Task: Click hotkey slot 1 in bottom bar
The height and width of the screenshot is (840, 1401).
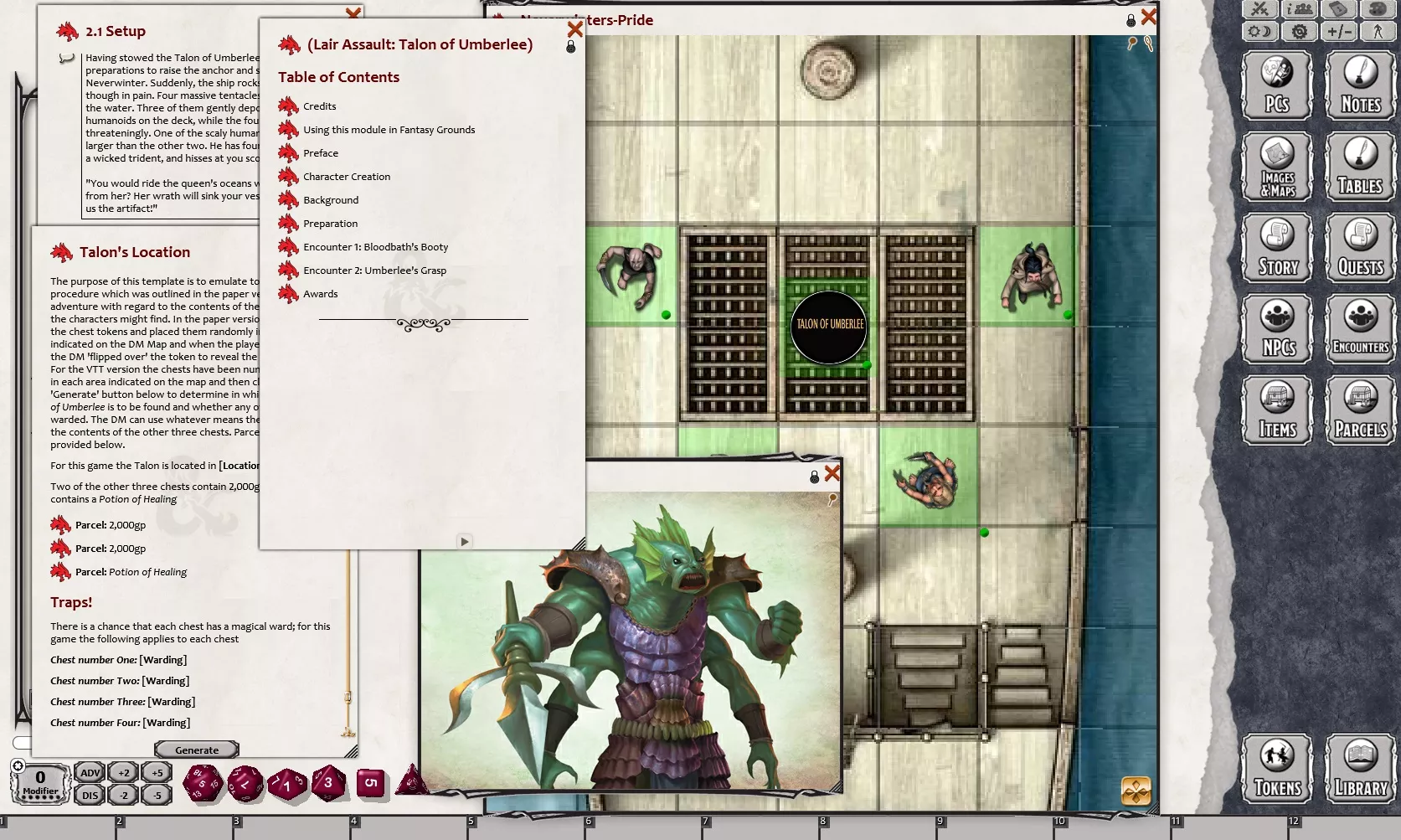Action: coord(57,827)
